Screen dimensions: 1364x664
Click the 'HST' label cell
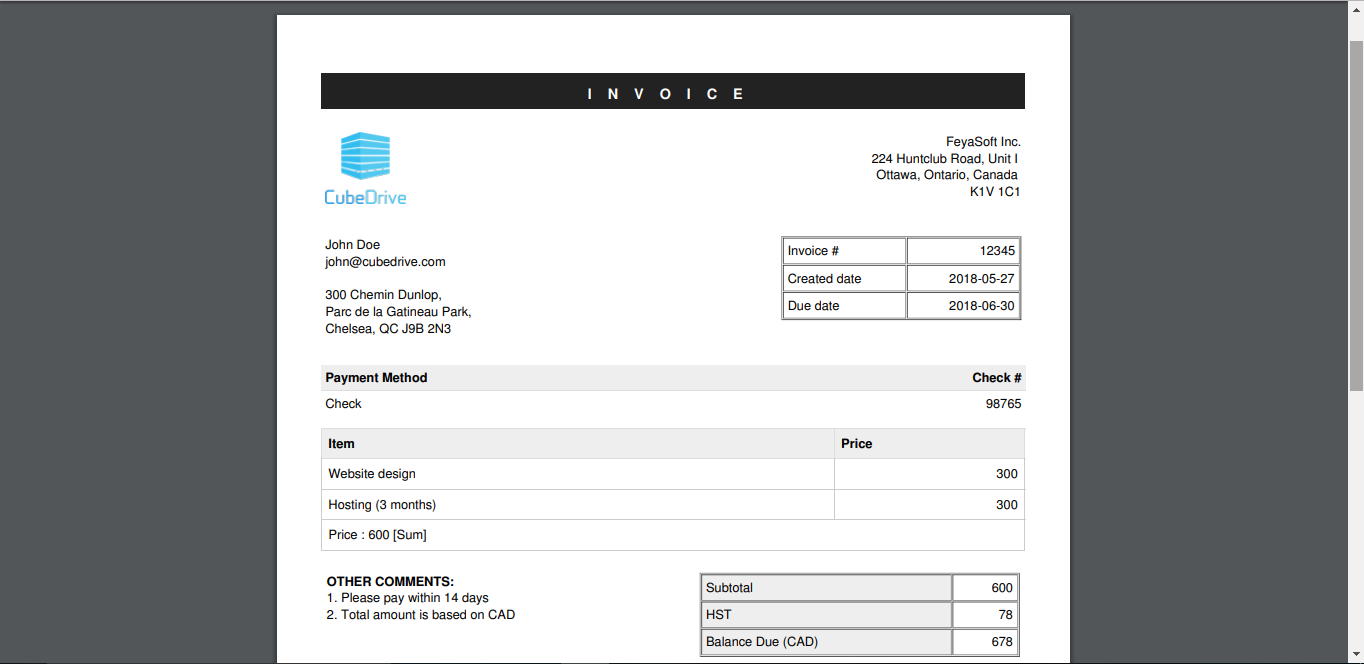[826, 615]
